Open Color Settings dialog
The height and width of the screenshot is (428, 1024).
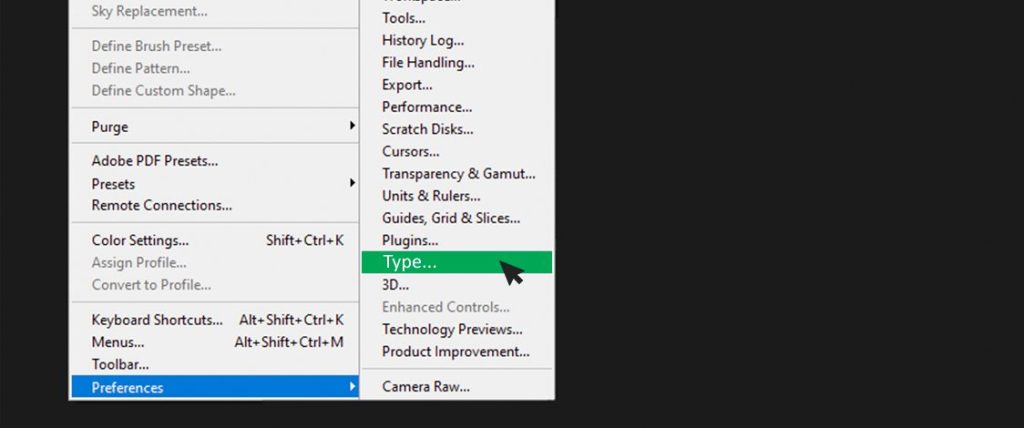click(140, 241)
